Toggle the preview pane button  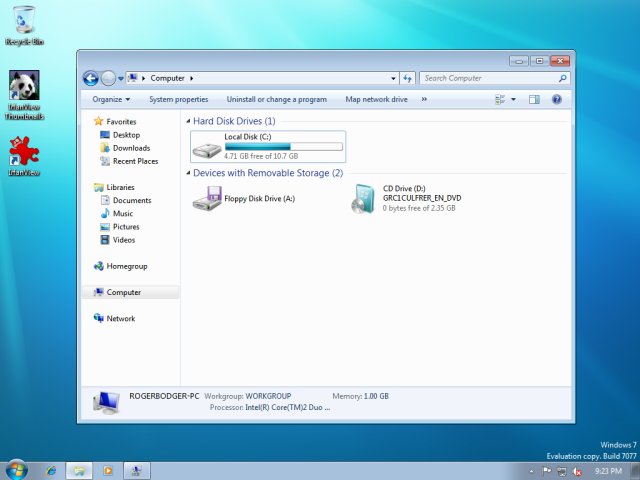point(534,99)
